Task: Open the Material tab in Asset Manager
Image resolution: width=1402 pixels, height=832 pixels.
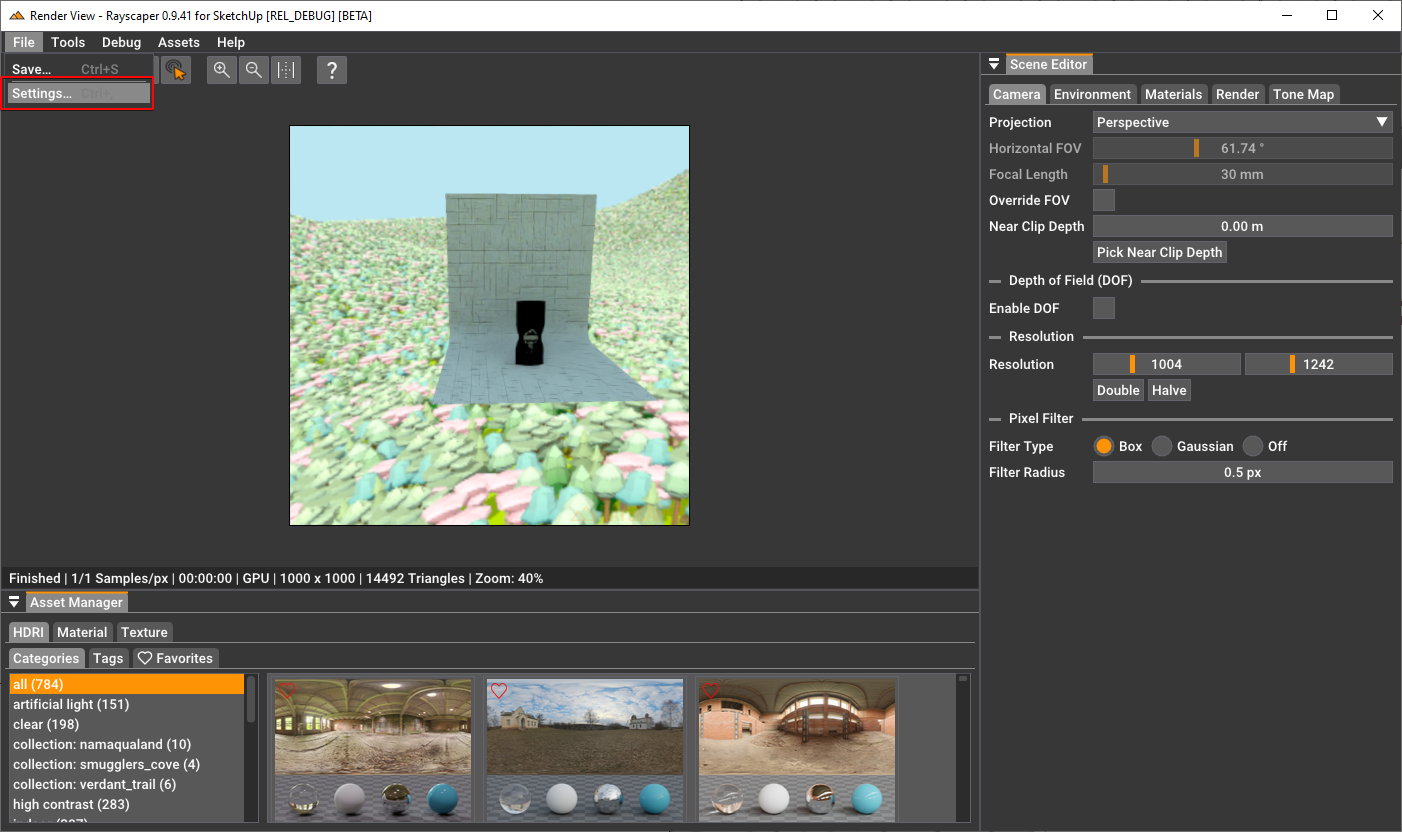Action: click(x=82, y=632)
